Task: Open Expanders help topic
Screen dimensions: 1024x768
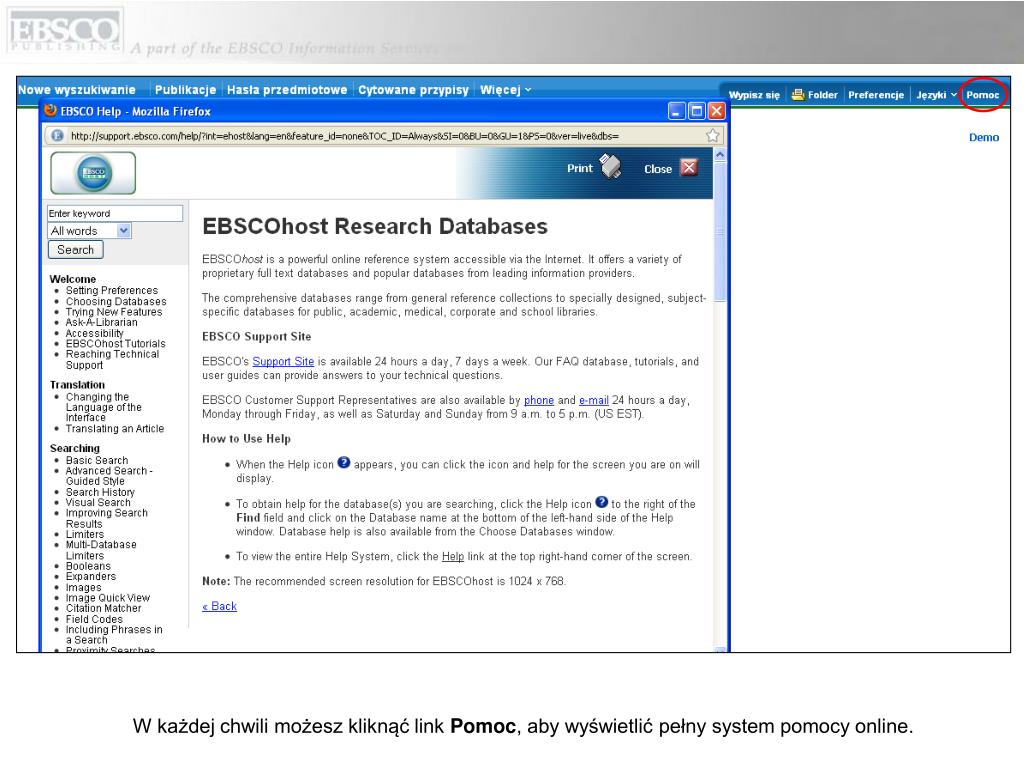Action: (90, 576)
